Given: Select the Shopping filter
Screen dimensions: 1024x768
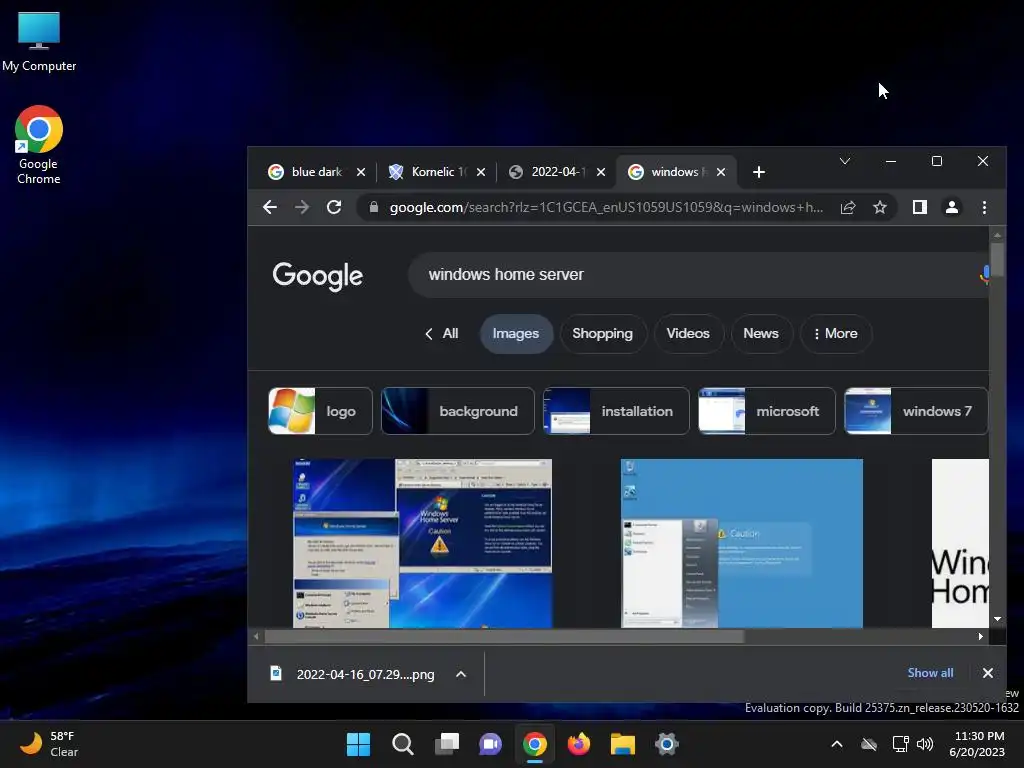Looking at the screenshot, I should 602,334.
